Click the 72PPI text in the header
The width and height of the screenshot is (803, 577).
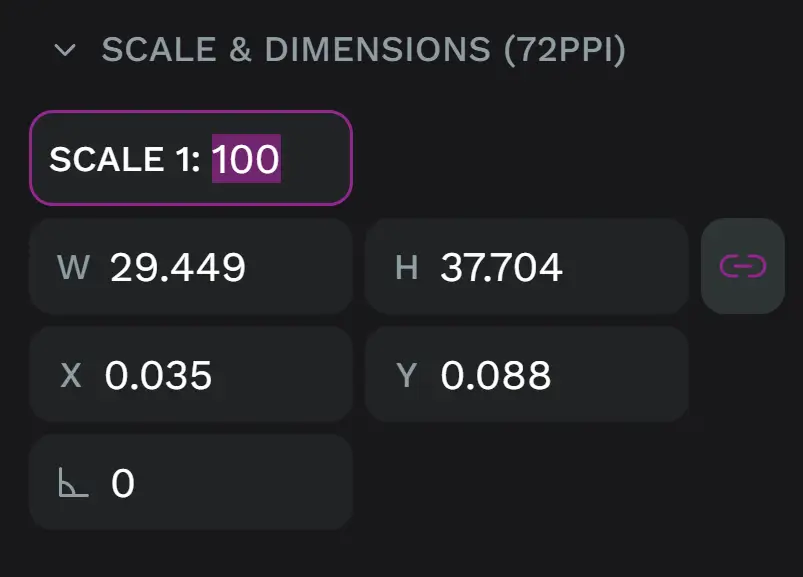(x=565, y=50)
